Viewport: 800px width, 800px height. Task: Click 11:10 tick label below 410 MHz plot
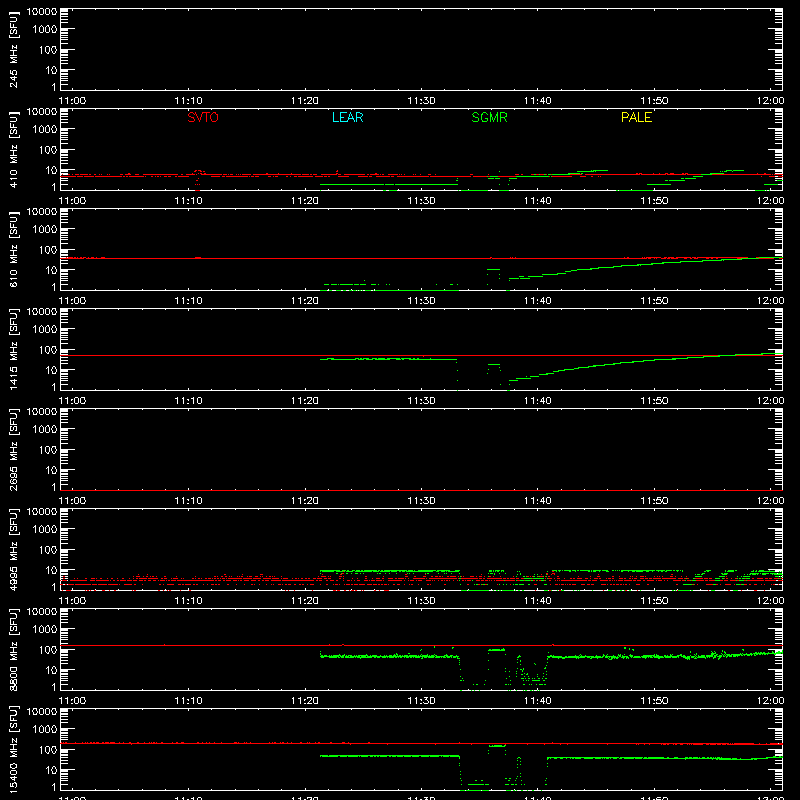click(x=189, y=201)
